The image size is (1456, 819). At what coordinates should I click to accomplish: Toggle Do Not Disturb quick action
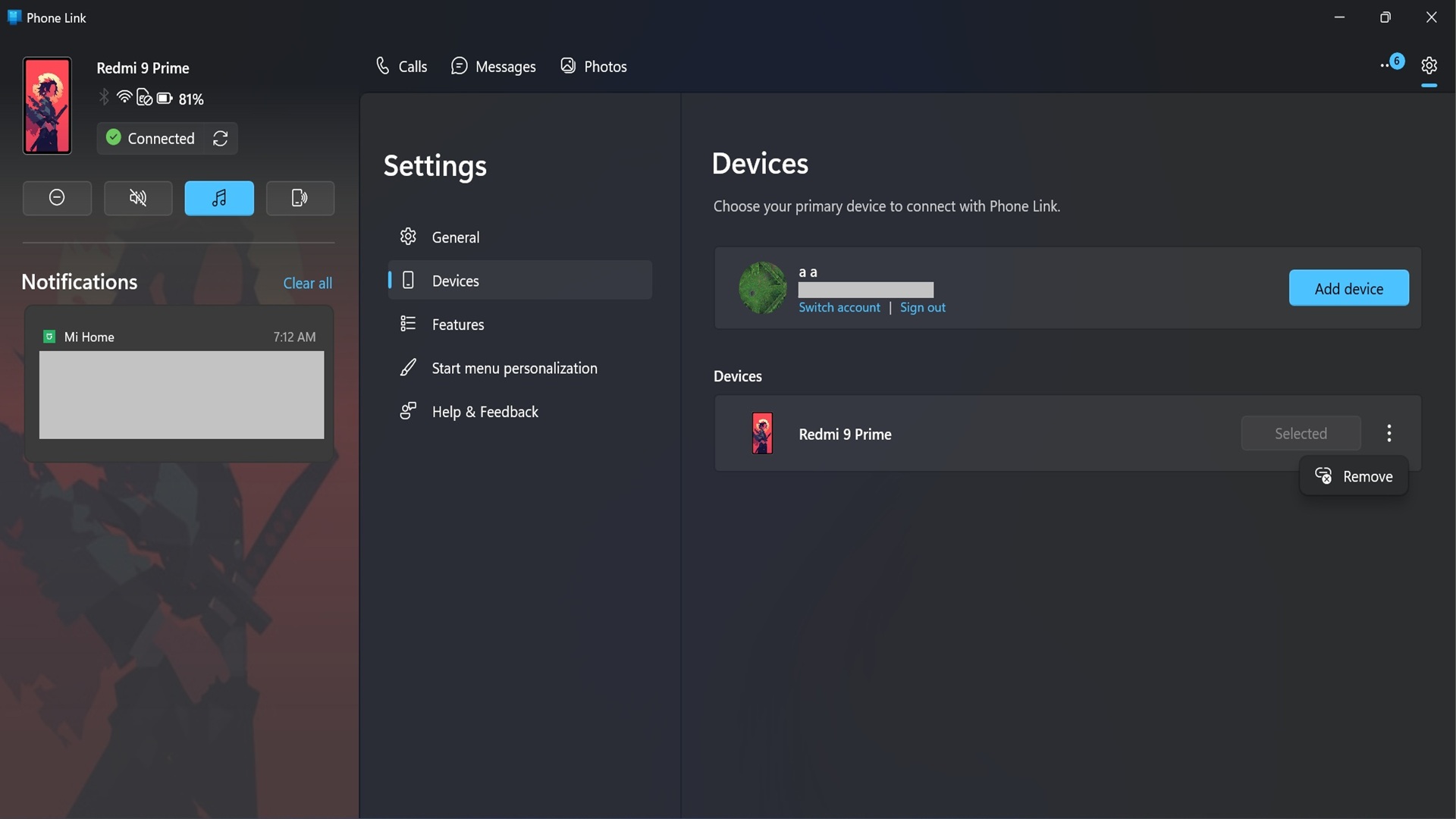tap(57, 198)
